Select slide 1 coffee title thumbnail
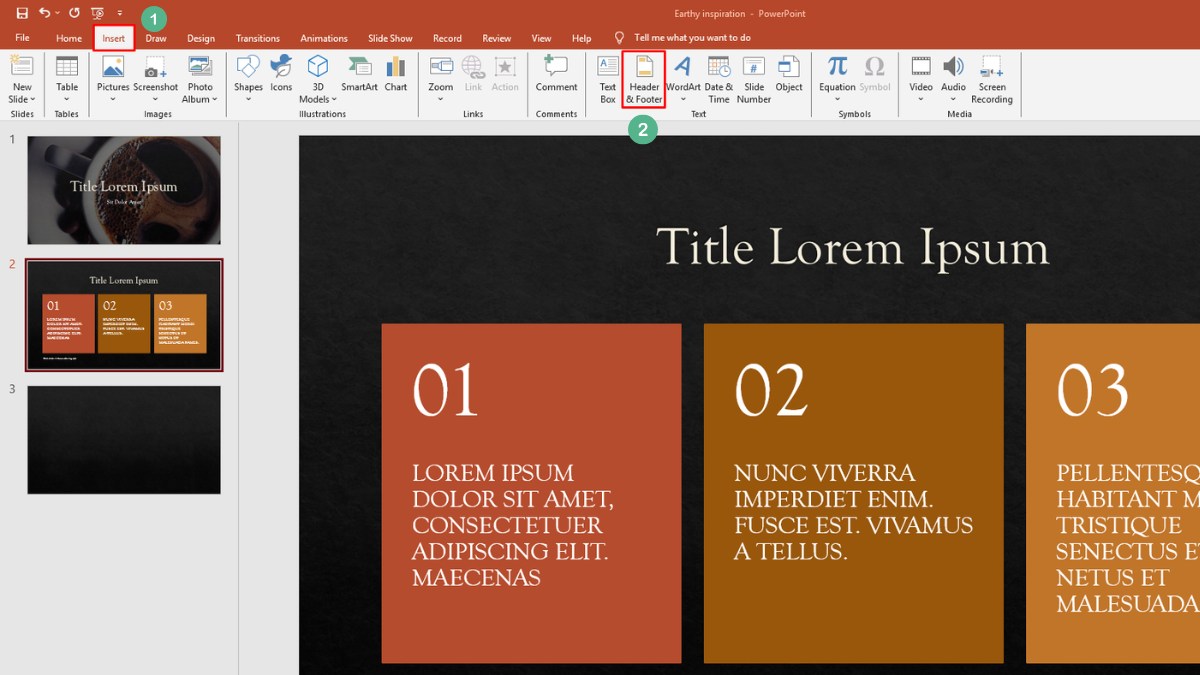Image resolution: width=1200 pixels, height=675 pixels. click(x=124, y=190)
